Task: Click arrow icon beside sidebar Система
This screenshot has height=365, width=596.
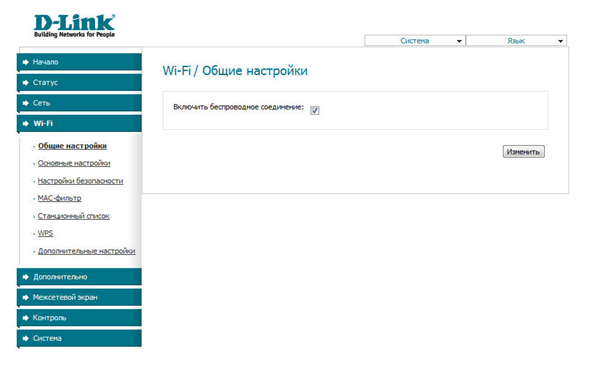Action: 25,338
